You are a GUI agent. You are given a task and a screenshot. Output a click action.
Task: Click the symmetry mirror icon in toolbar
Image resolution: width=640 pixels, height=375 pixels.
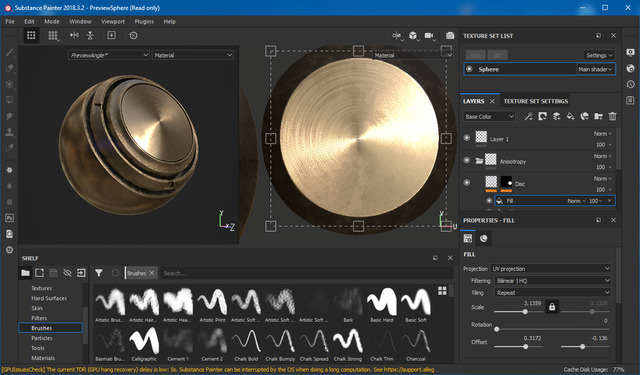(x=74, y=36)
